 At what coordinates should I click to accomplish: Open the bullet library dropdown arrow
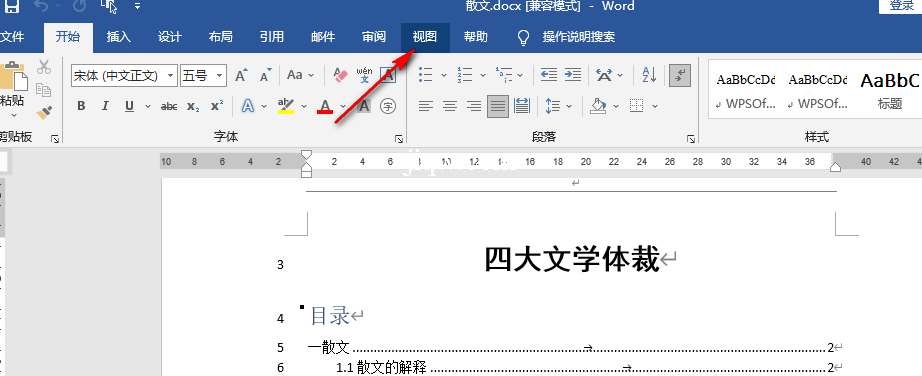pyautogui.click(x=444, y=75)
